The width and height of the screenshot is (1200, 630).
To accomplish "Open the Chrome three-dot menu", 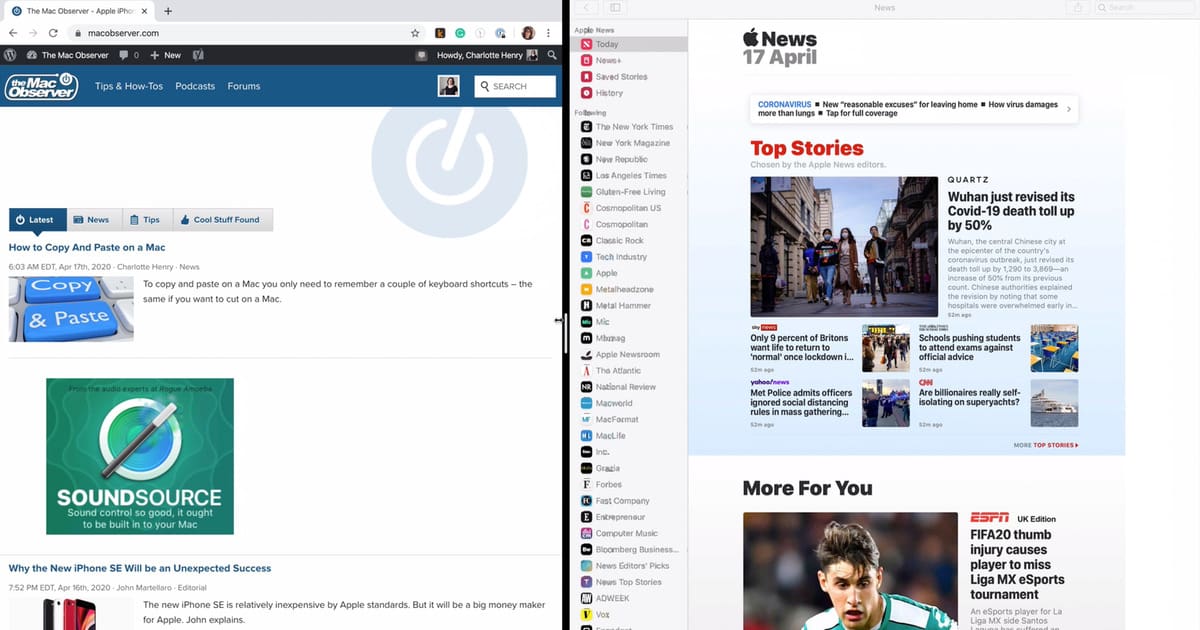I will [x=548, y=33].
